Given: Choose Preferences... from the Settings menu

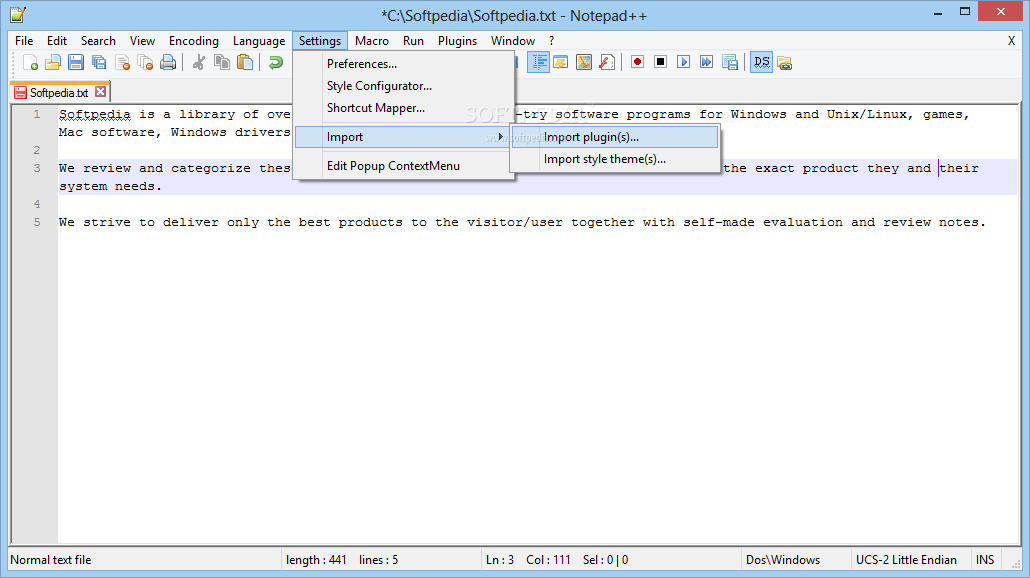Looking at the screenshot, I should 403,64.
